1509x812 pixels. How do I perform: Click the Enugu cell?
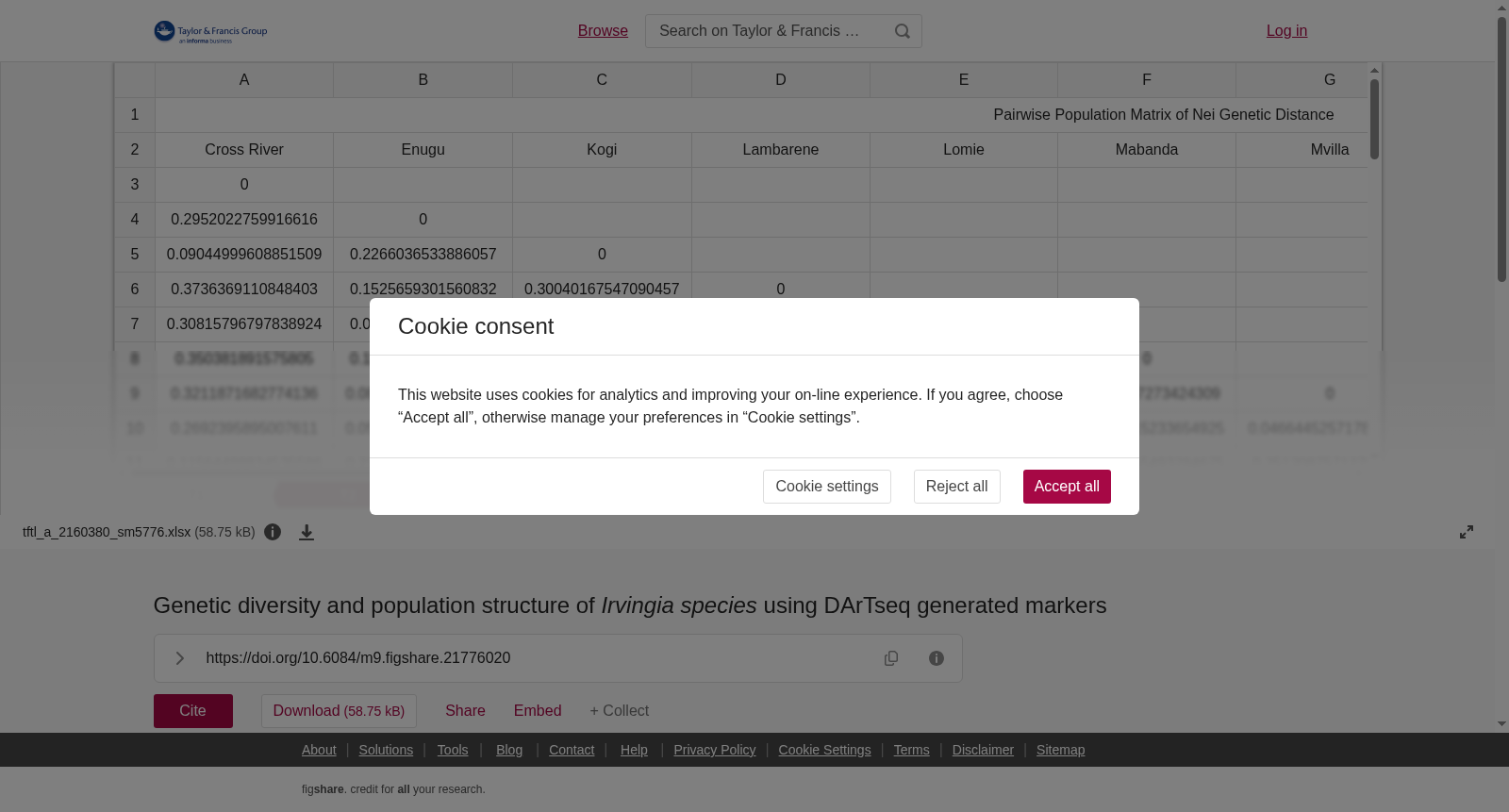423,150
